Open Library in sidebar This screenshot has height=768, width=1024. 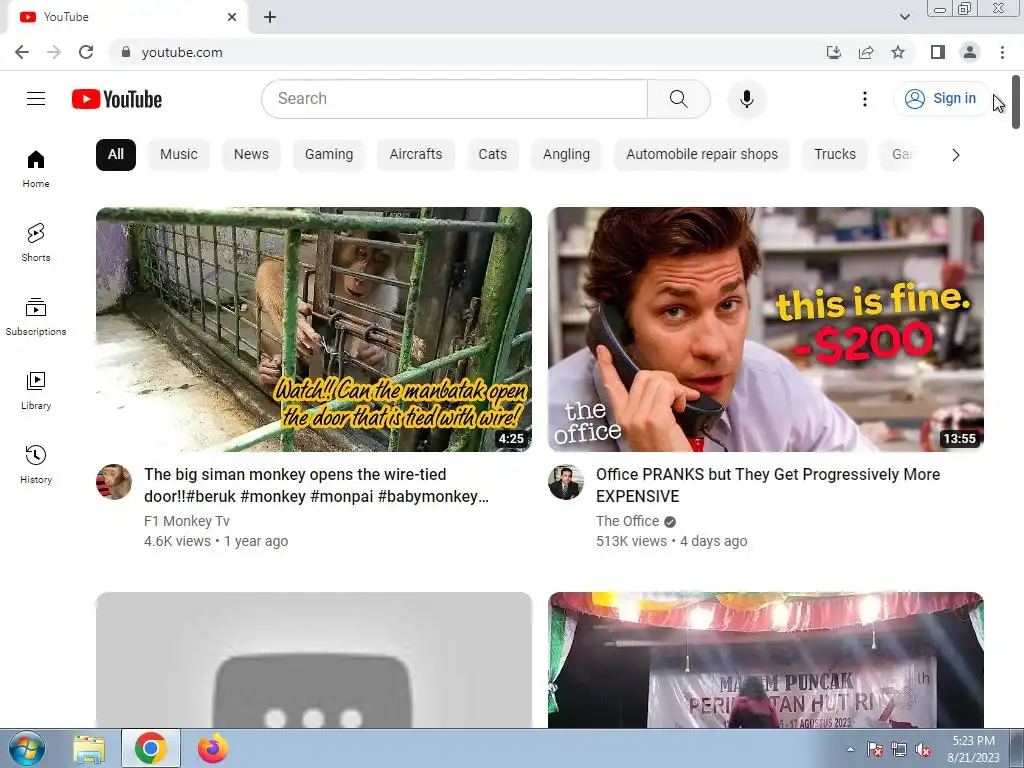(x=36, y=390)
